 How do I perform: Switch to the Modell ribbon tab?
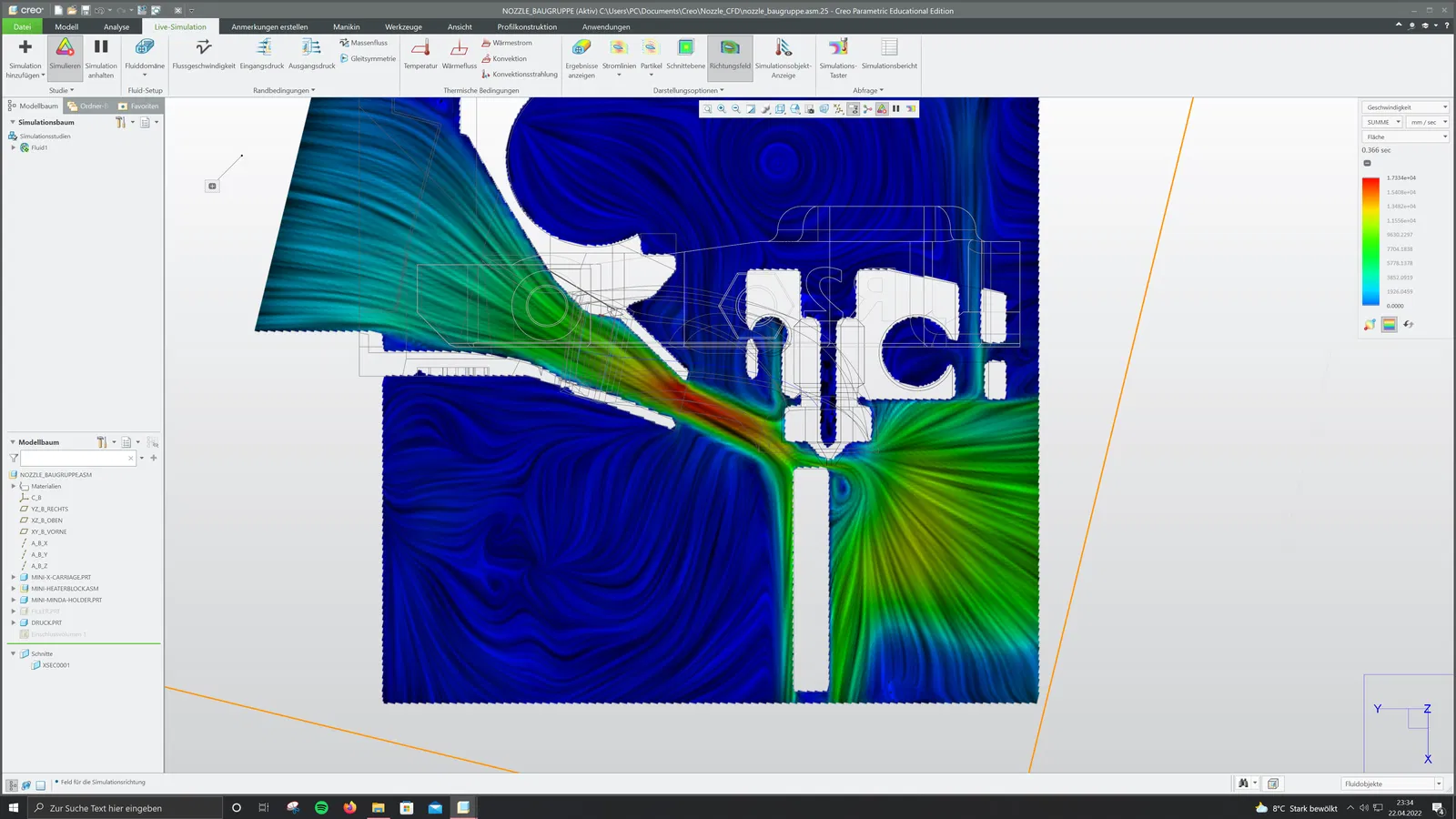pyautogui.click(x=66, y=26)
